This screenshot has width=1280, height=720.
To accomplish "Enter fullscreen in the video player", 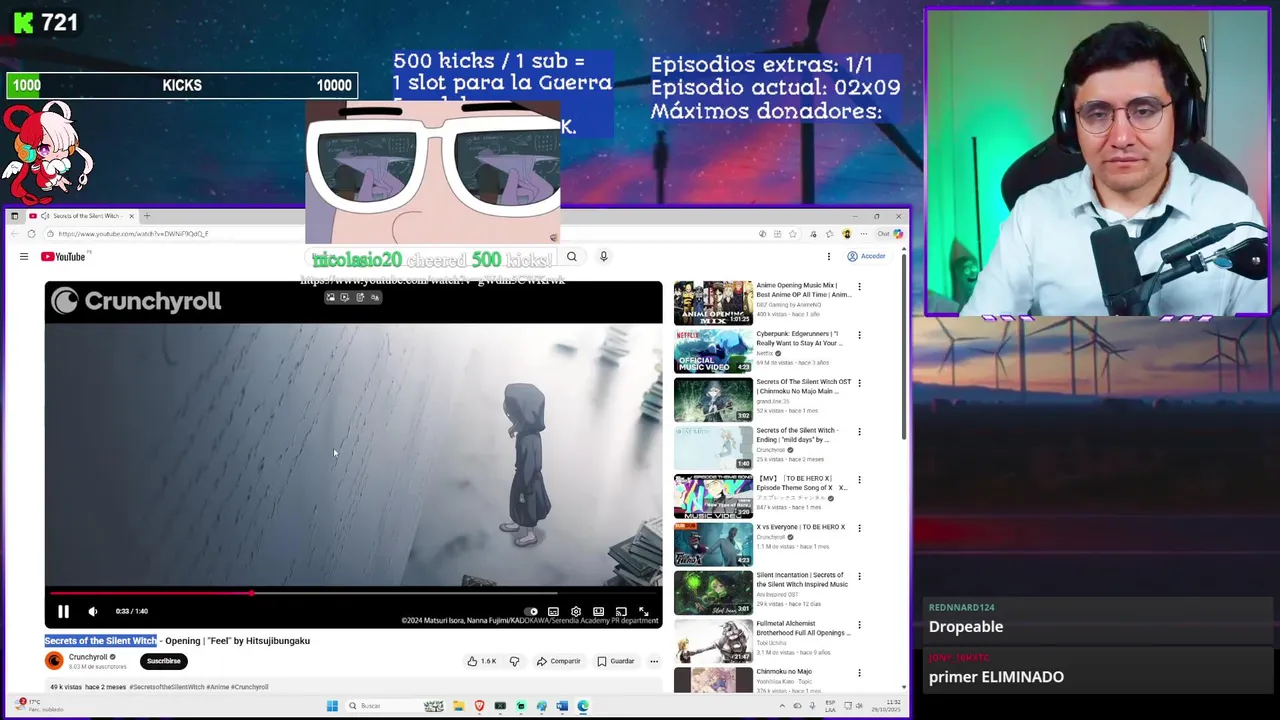I will click(644, 611).
